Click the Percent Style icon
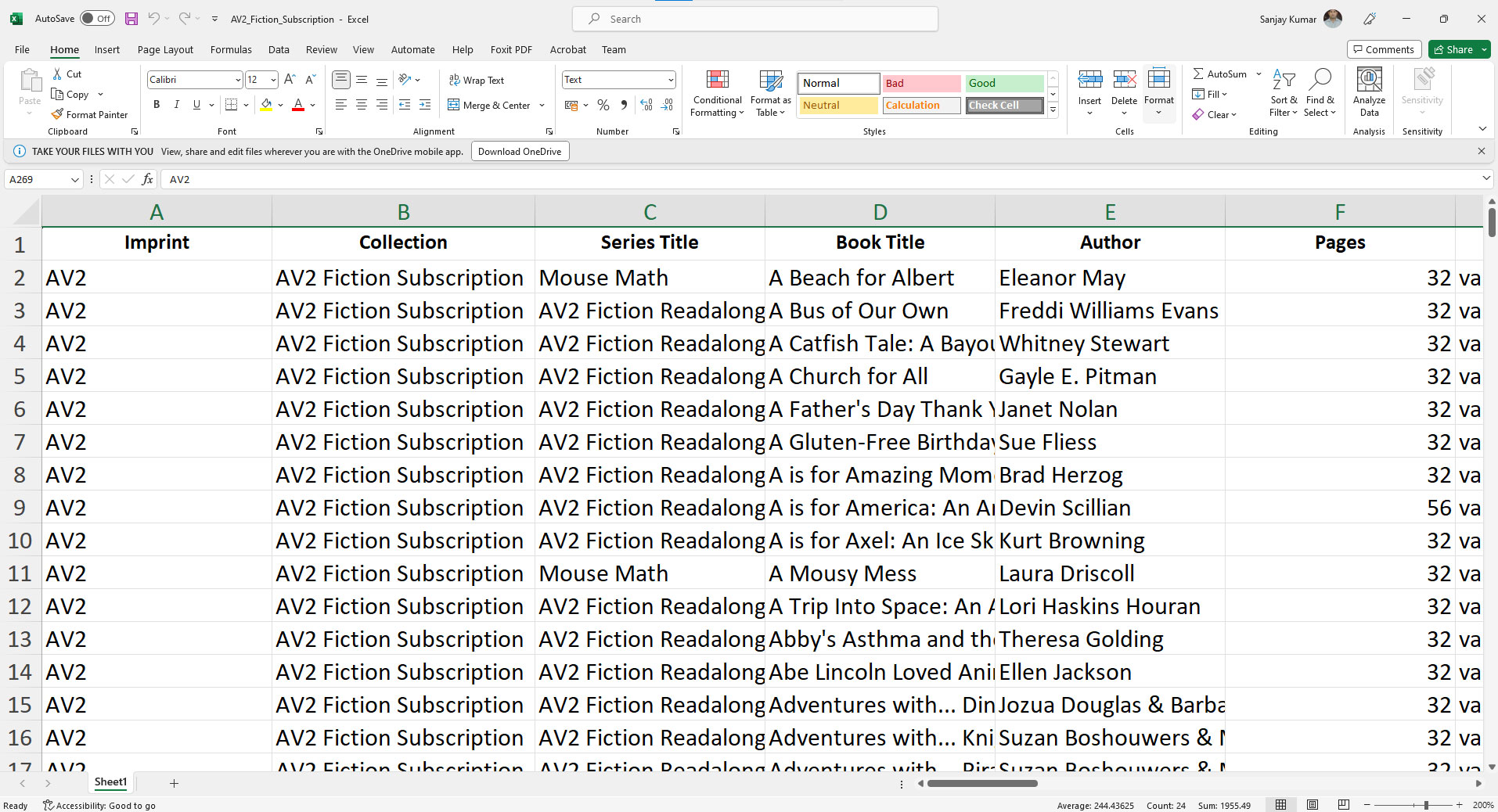 tap(603, 105)
